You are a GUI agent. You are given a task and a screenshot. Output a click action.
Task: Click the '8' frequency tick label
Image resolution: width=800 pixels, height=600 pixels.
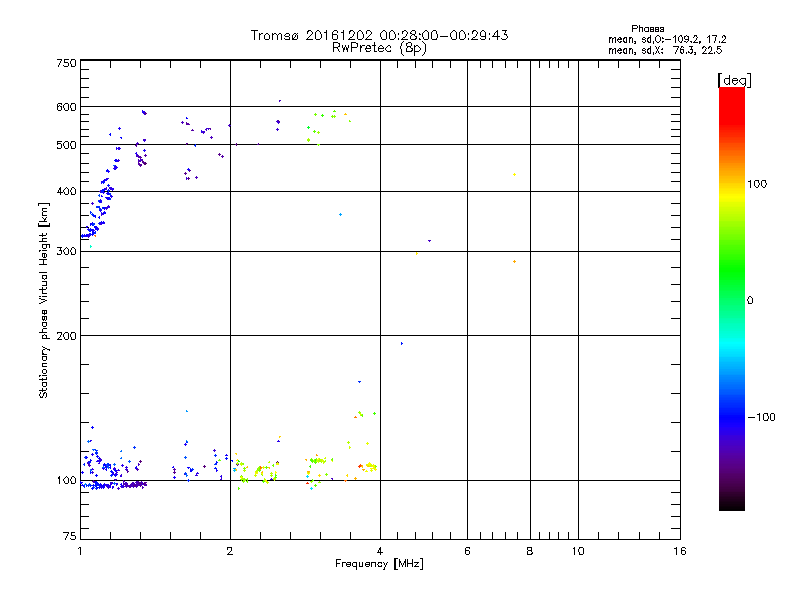[x=530, y=551]
